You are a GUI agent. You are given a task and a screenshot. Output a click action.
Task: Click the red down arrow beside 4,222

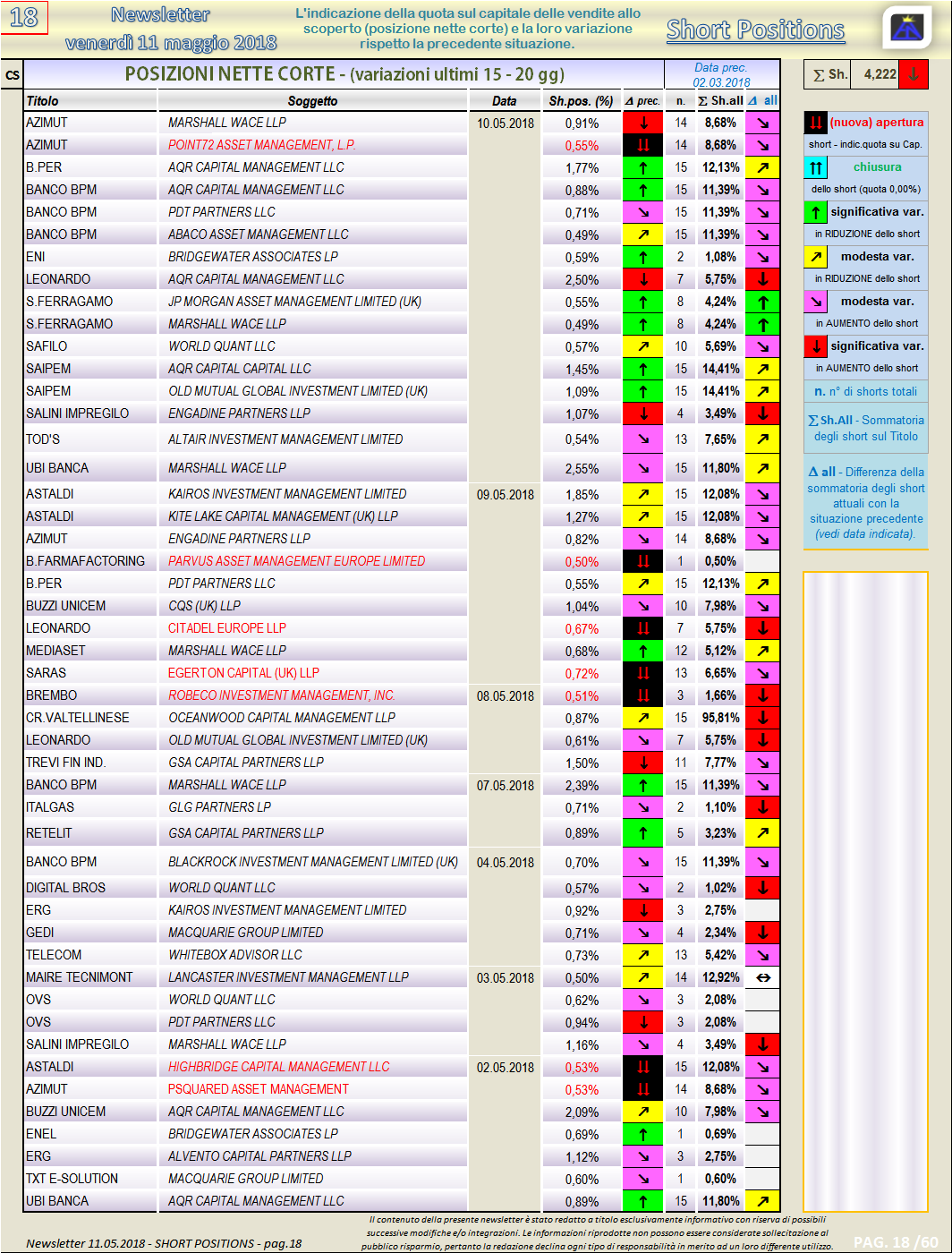tap(913, 74)
